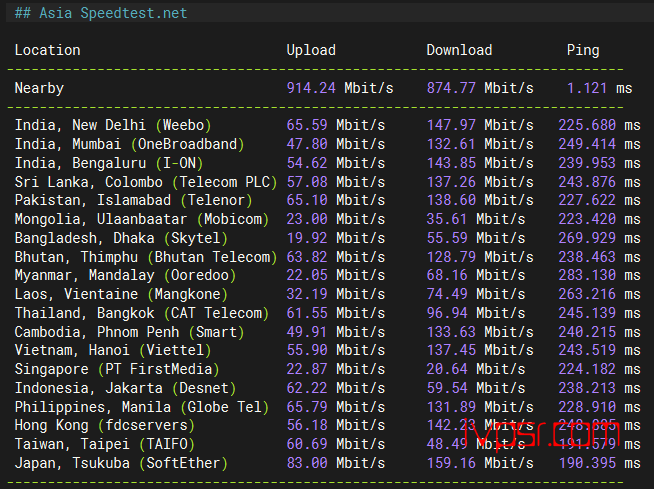Select Nearby upload value 914.24
The width and height of the screenshot is (654, 489).
click(x=311, y=88)
